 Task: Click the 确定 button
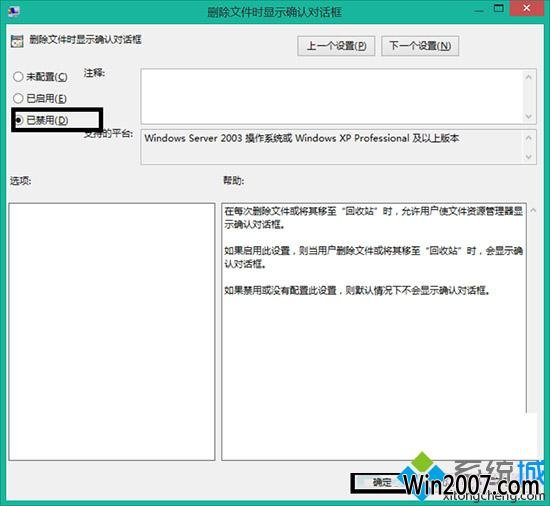click(x=381, y=483)
